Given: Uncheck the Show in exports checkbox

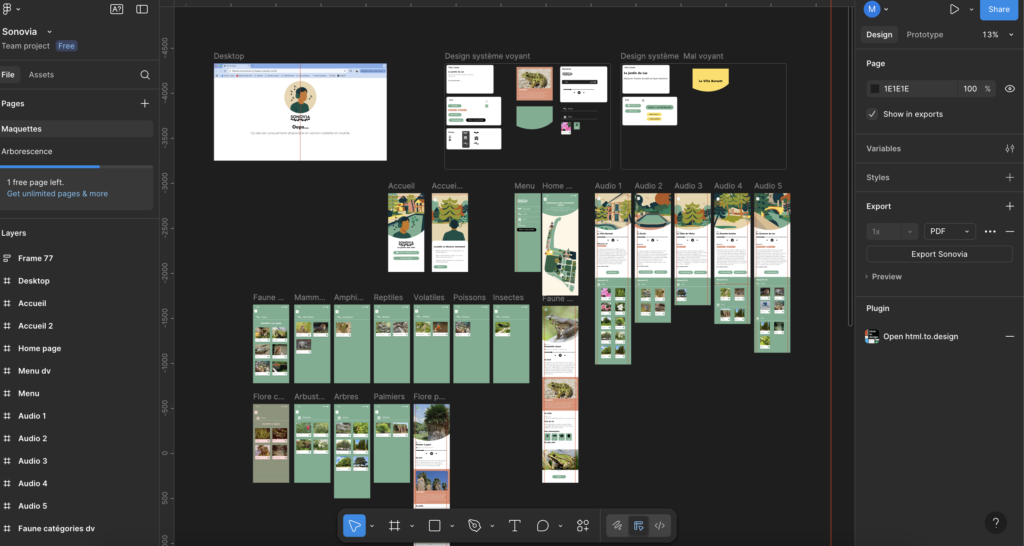Looking at the screenshot, I should [873, 114].
